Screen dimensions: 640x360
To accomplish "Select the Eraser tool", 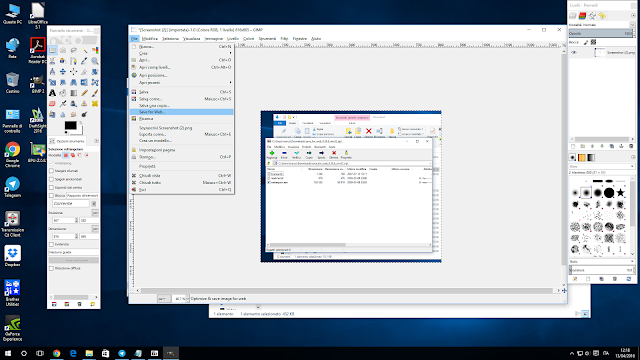I will pyautogui.click(x=52, y=104).
